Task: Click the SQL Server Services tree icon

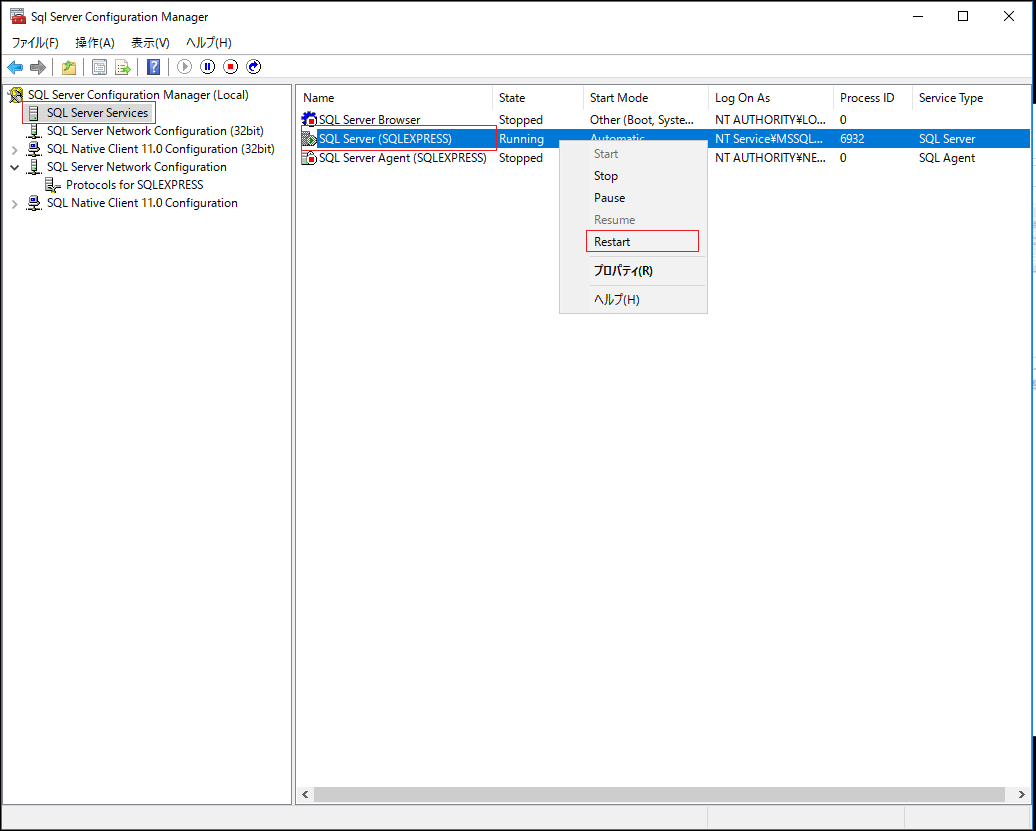Action: (x=34, y=113)
